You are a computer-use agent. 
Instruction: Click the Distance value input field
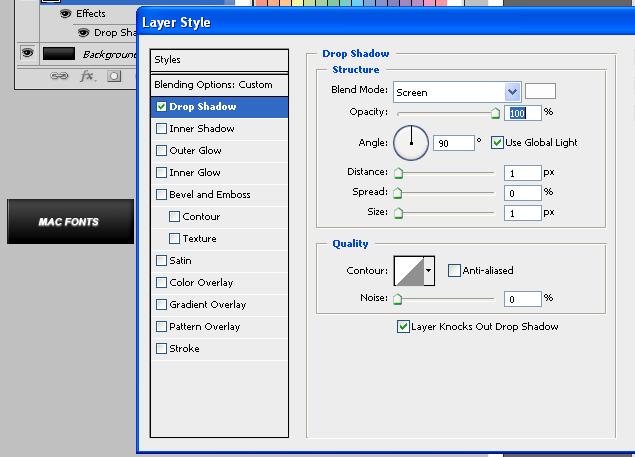[x=522, y=173]
